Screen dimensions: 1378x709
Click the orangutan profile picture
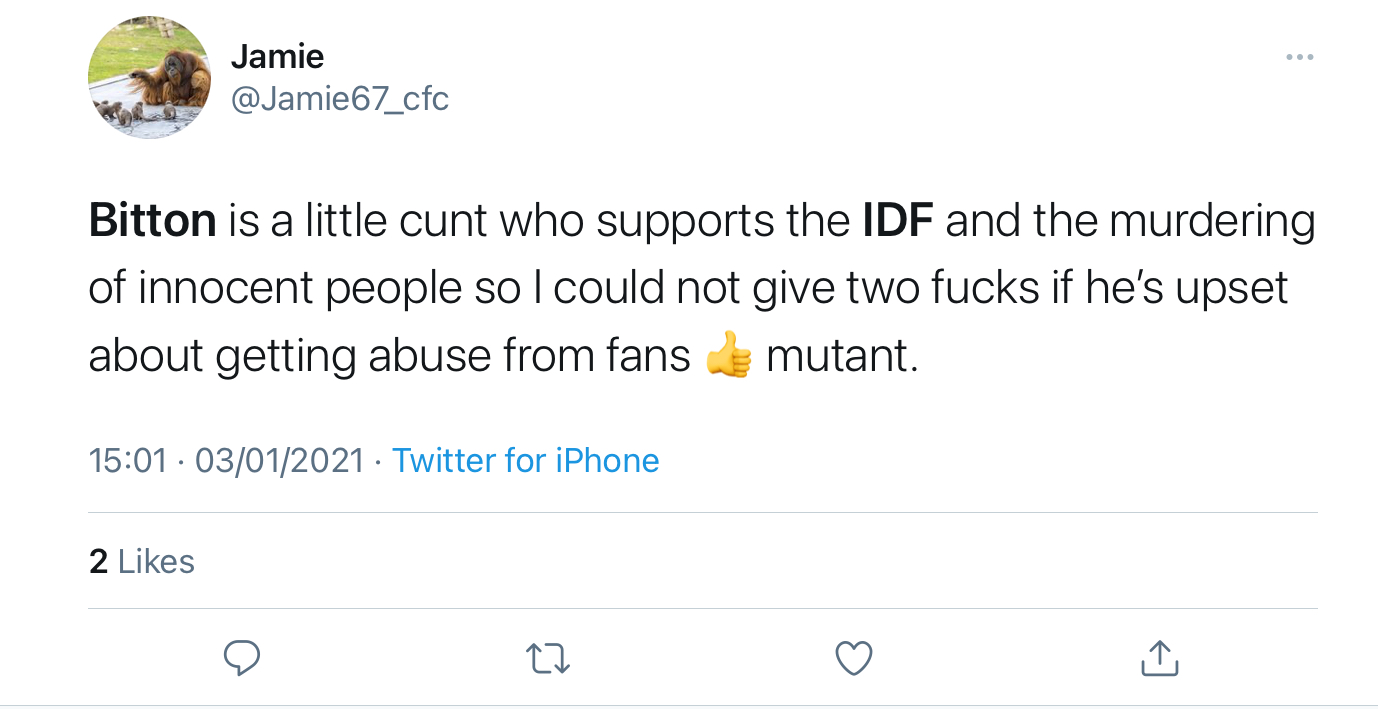pyautogui.click(x=149, y=78)
